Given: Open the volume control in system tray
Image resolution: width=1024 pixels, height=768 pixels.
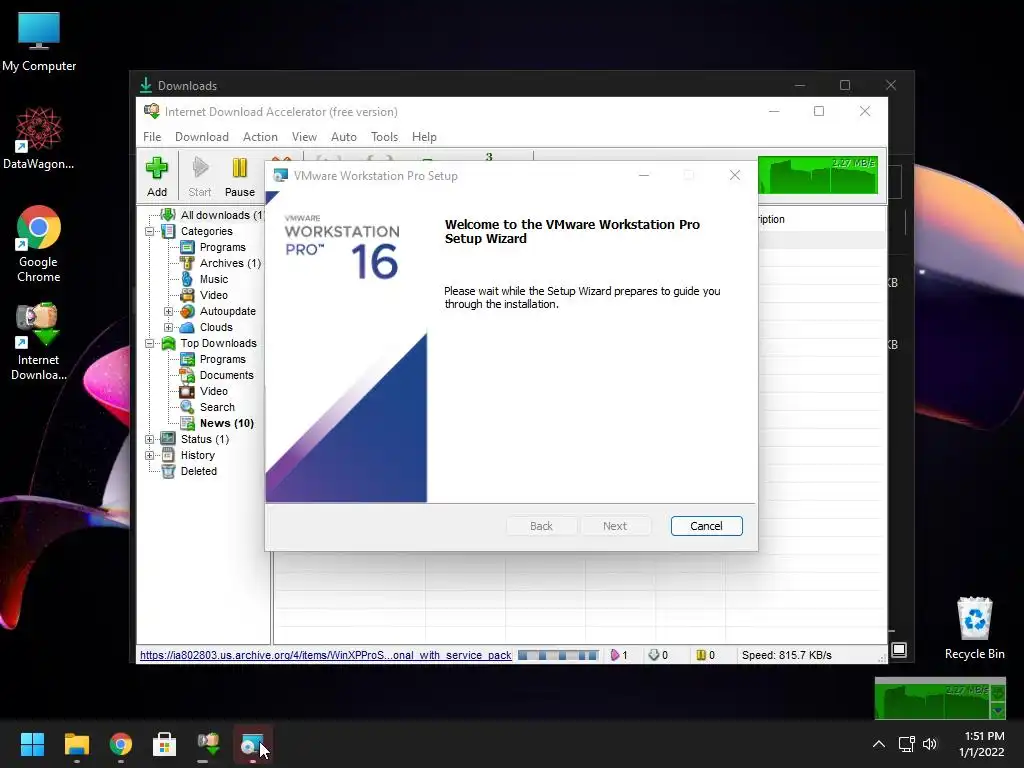Looking at the screenshot, I should click(x=930, y=744).
